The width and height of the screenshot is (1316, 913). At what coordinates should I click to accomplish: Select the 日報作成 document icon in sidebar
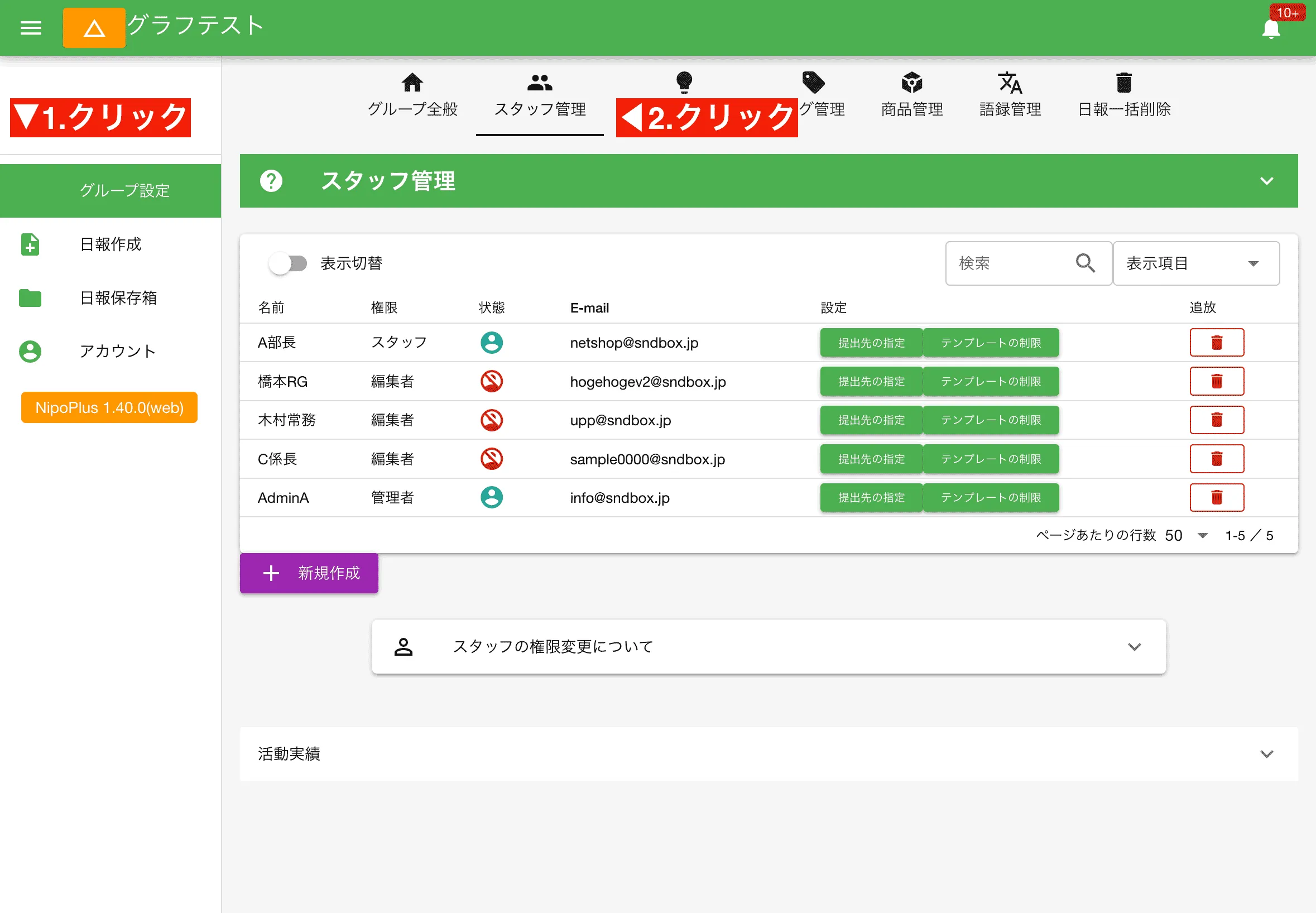tap(29, 245)
